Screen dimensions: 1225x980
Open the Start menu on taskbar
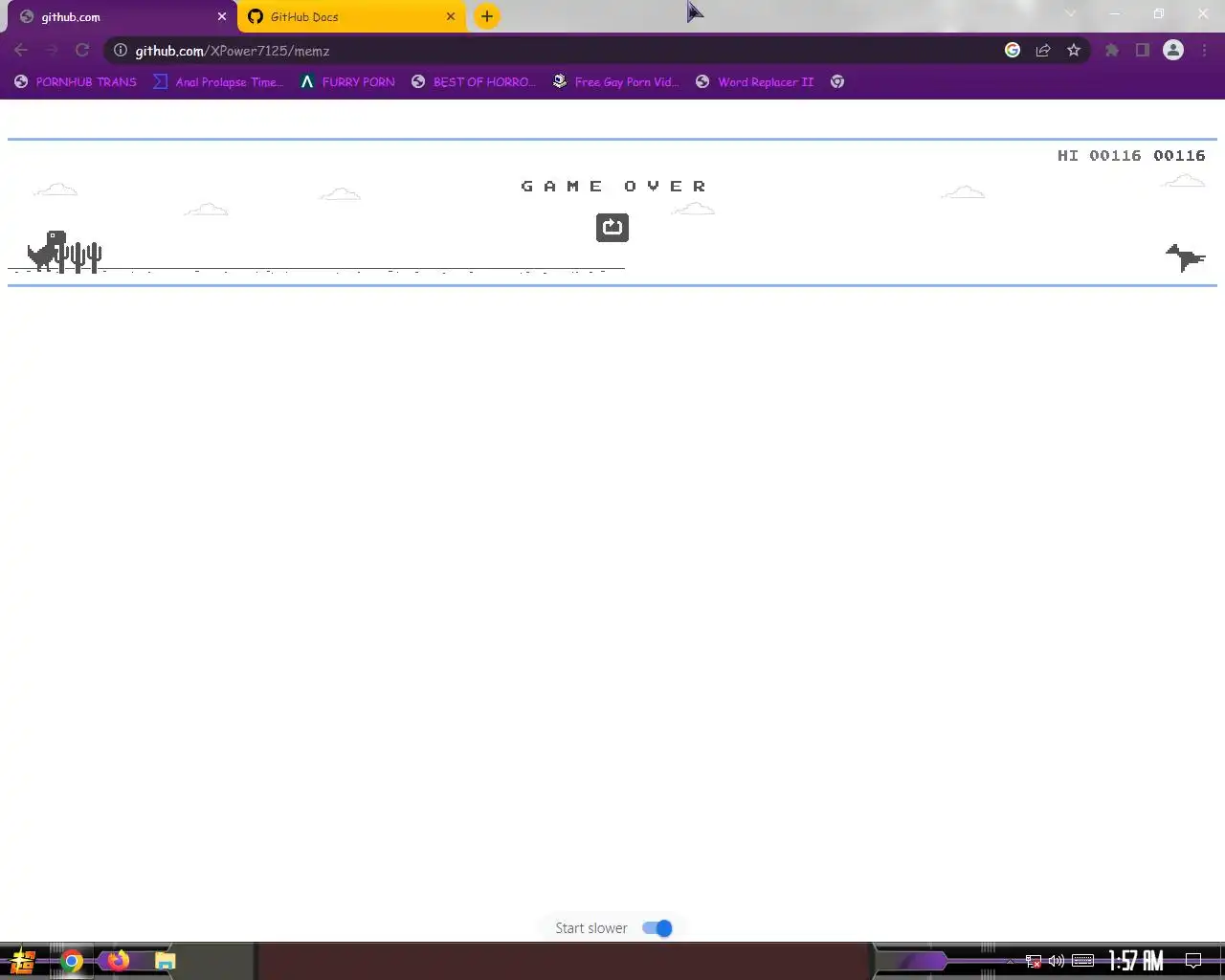[22, 961]
